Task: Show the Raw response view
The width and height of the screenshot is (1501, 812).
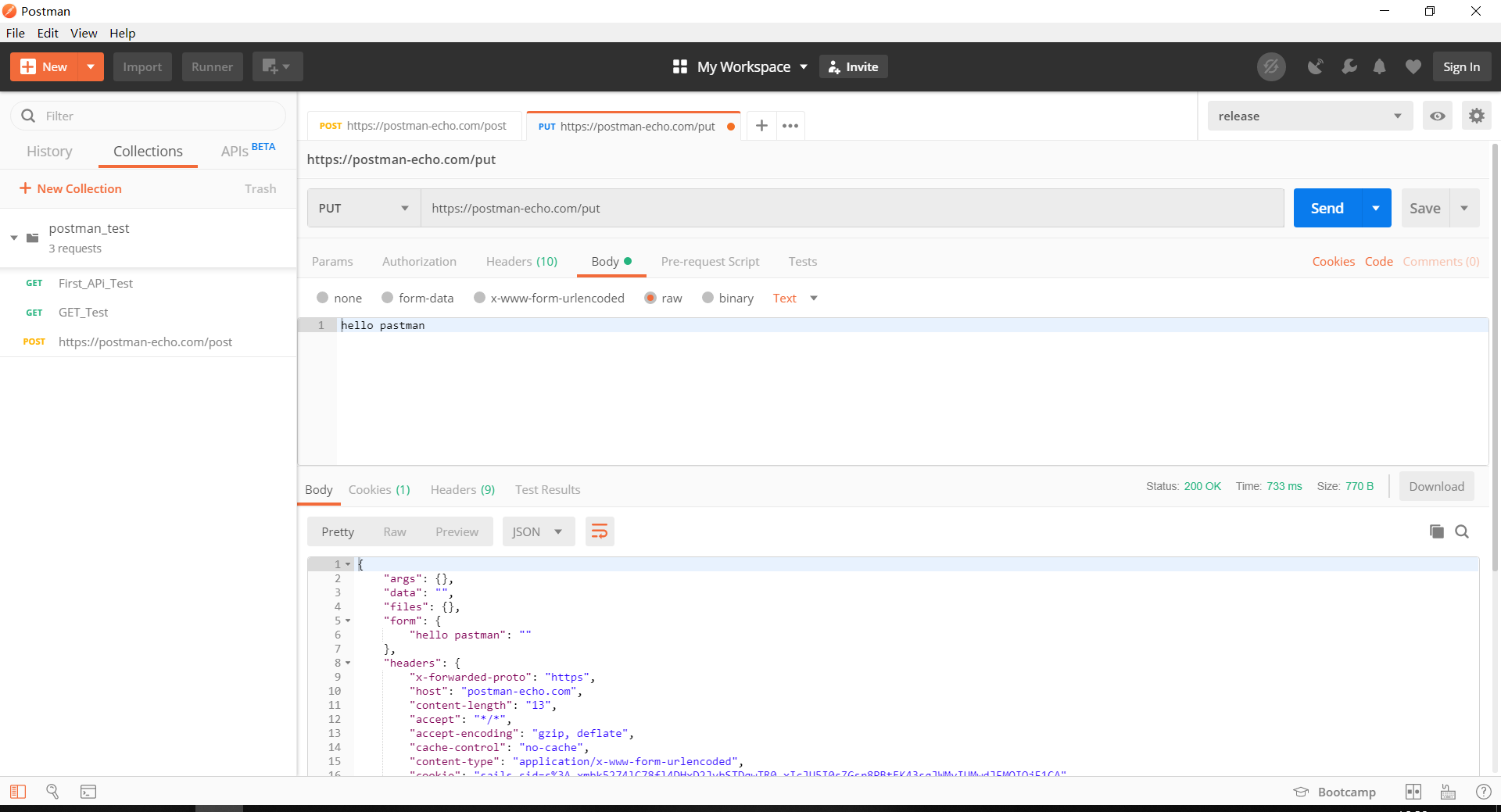Action: [395, 532]
